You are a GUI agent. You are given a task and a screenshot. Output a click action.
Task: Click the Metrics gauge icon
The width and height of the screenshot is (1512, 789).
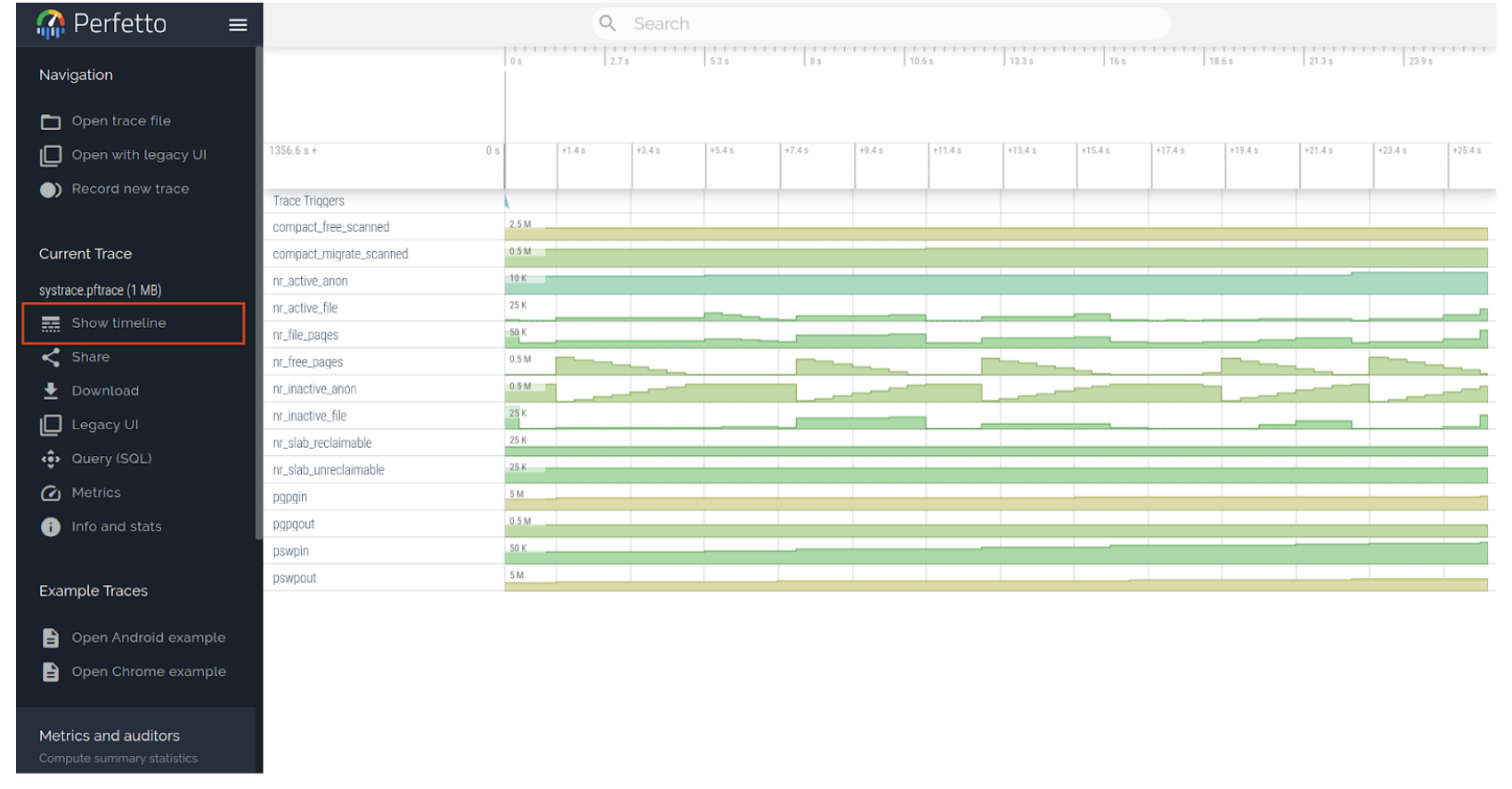51,493
